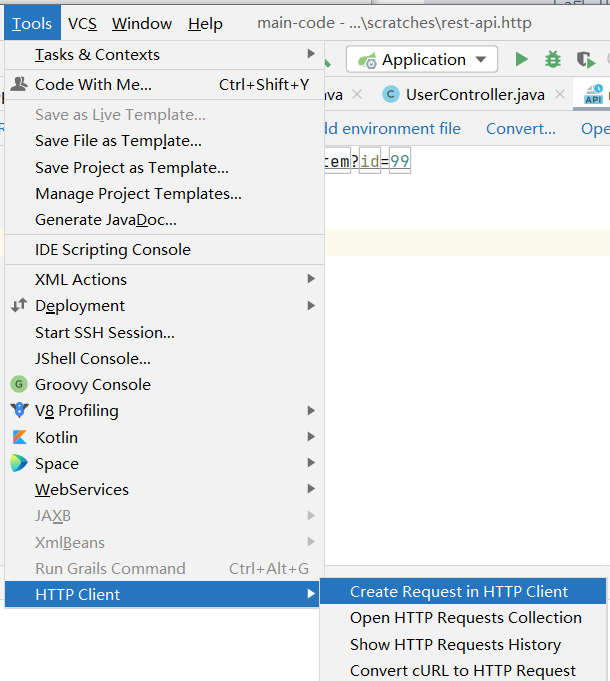This screenshot has width=610, height=681.
Task: Click the id parameter in the URL
Action: point(370,161)
